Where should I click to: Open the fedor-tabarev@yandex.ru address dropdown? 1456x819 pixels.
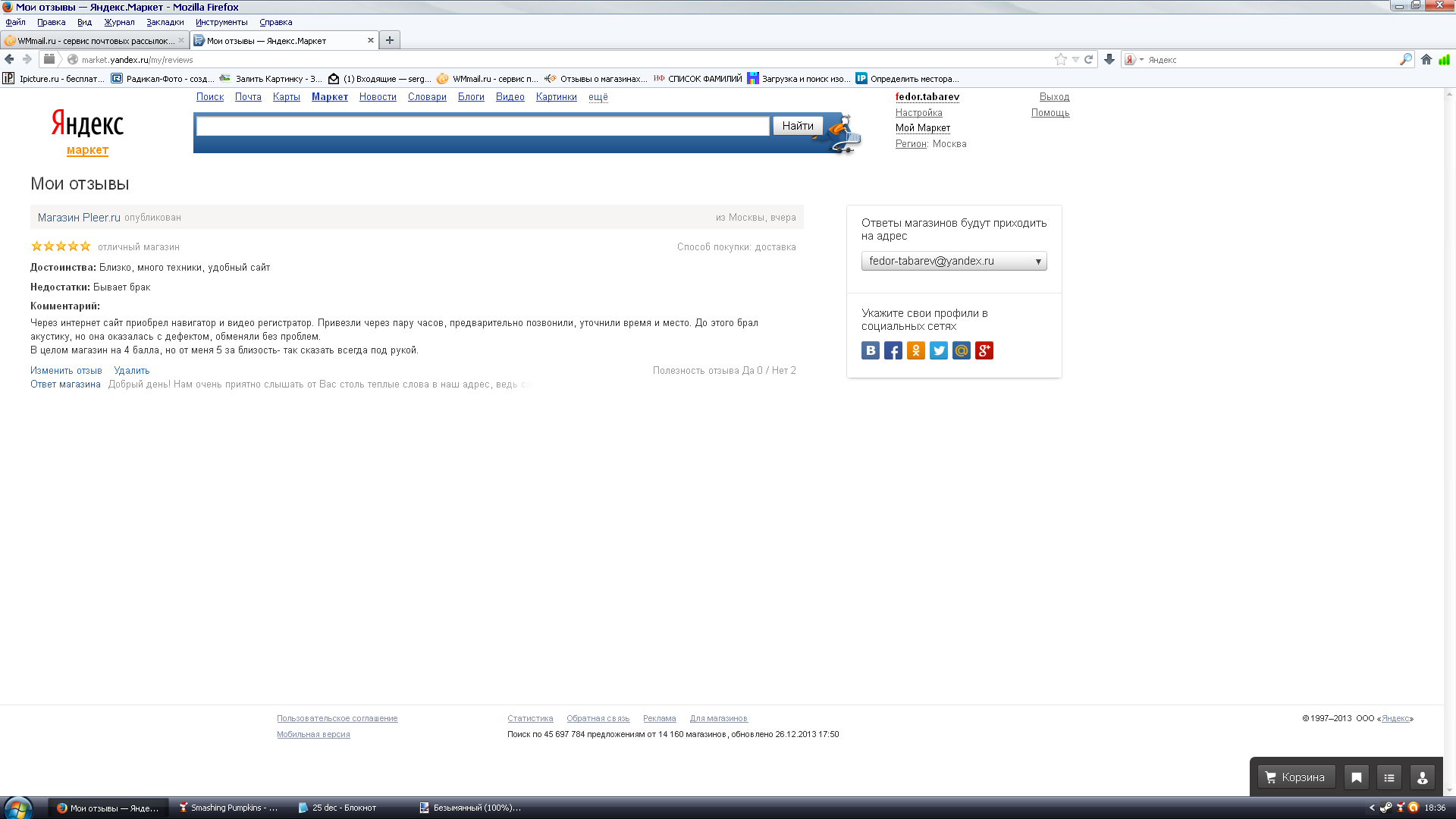[954, 261]
